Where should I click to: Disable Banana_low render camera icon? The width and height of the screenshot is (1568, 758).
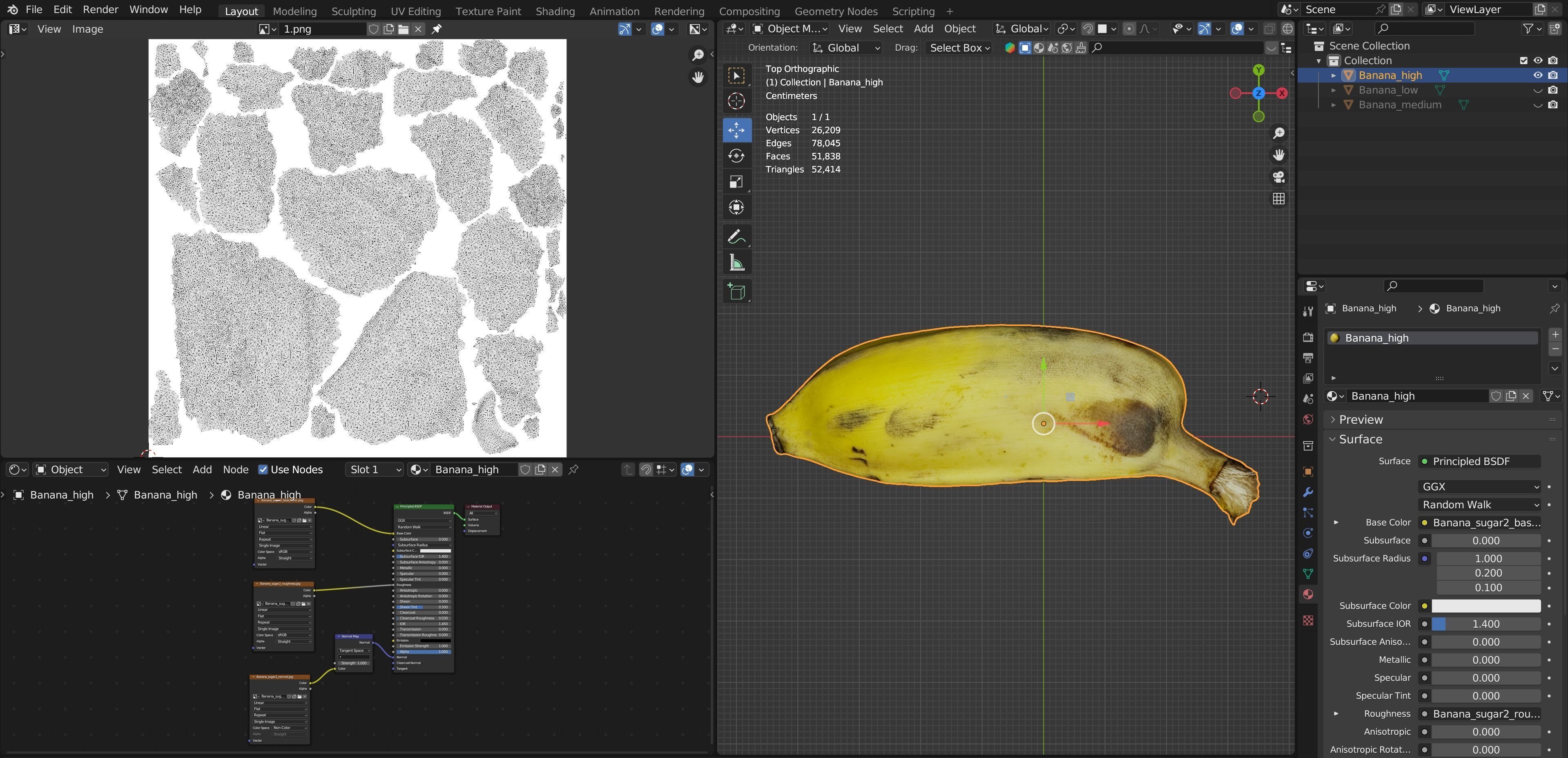pos(1553,90)
